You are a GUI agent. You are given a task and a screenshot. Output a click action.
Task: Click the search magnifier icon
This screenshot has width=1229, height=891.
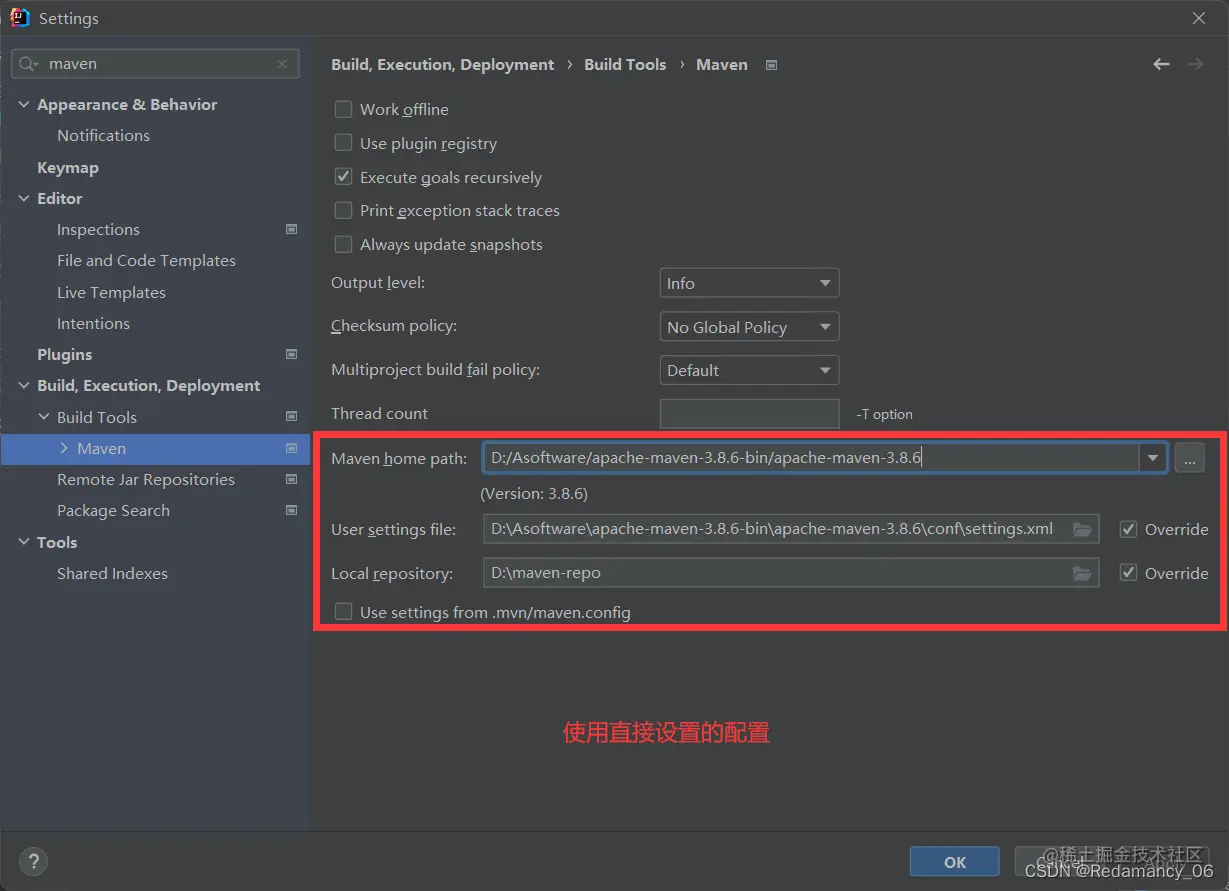29,63
